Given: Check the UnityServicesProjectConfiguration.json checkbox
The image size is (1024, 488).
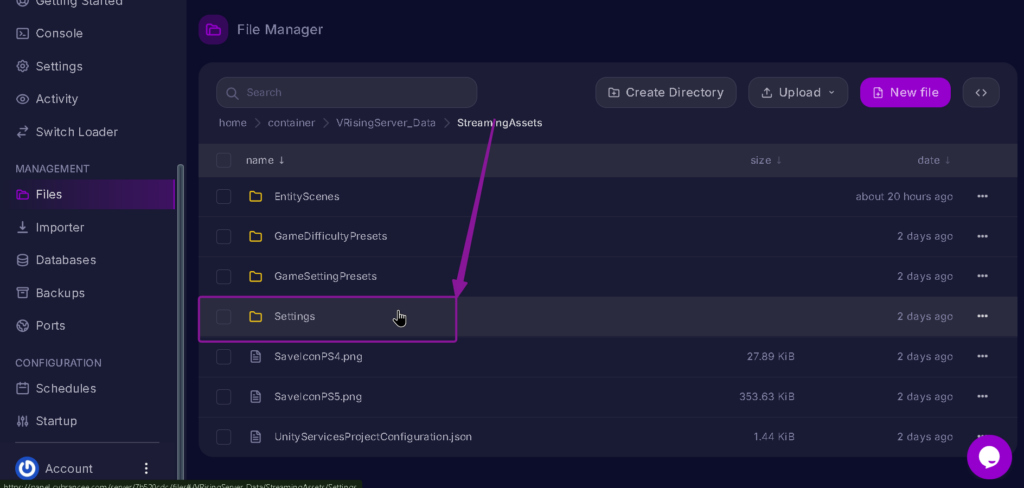Looking at the screenshot, I should tap(223, 436).
